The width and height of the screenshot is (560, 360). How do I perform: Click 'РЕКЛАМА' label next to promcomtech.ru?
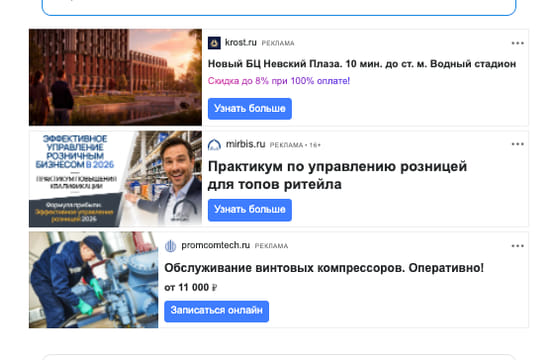(x=271, y=246)
